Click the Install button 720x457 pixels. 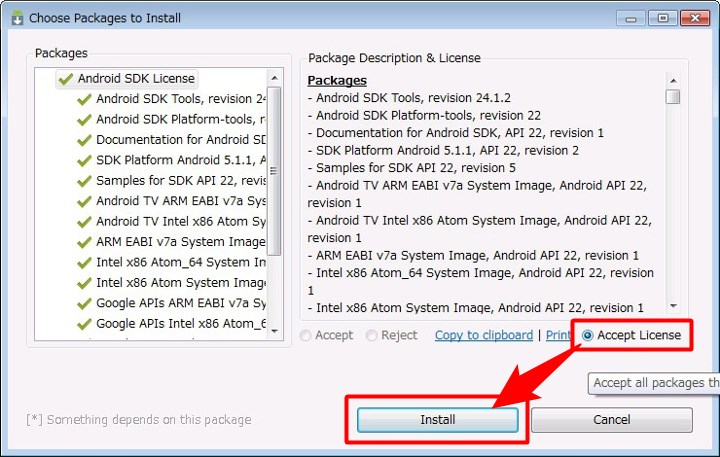coord(438,419)
